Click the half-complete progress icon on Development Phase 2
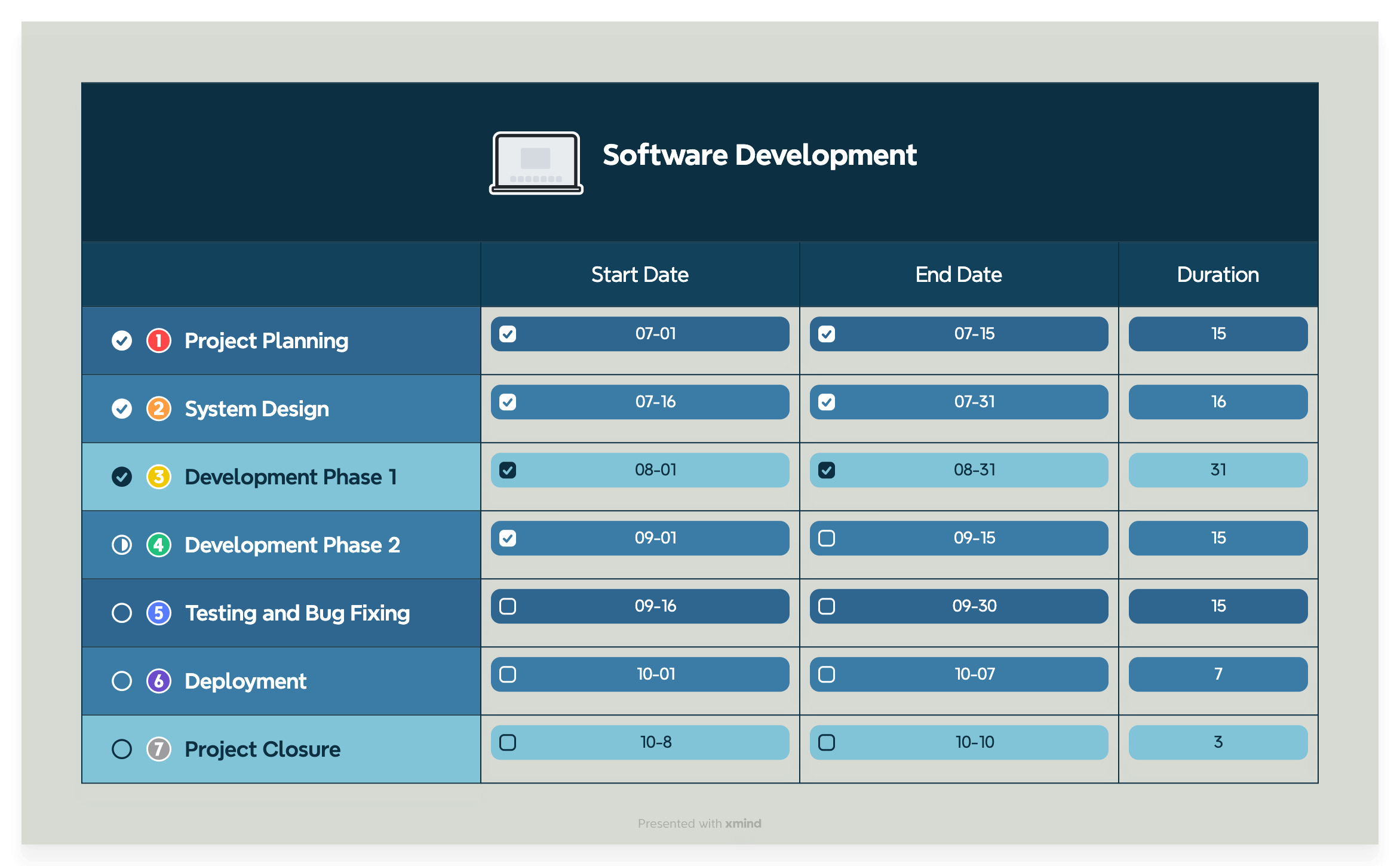 tap(121, 545)
